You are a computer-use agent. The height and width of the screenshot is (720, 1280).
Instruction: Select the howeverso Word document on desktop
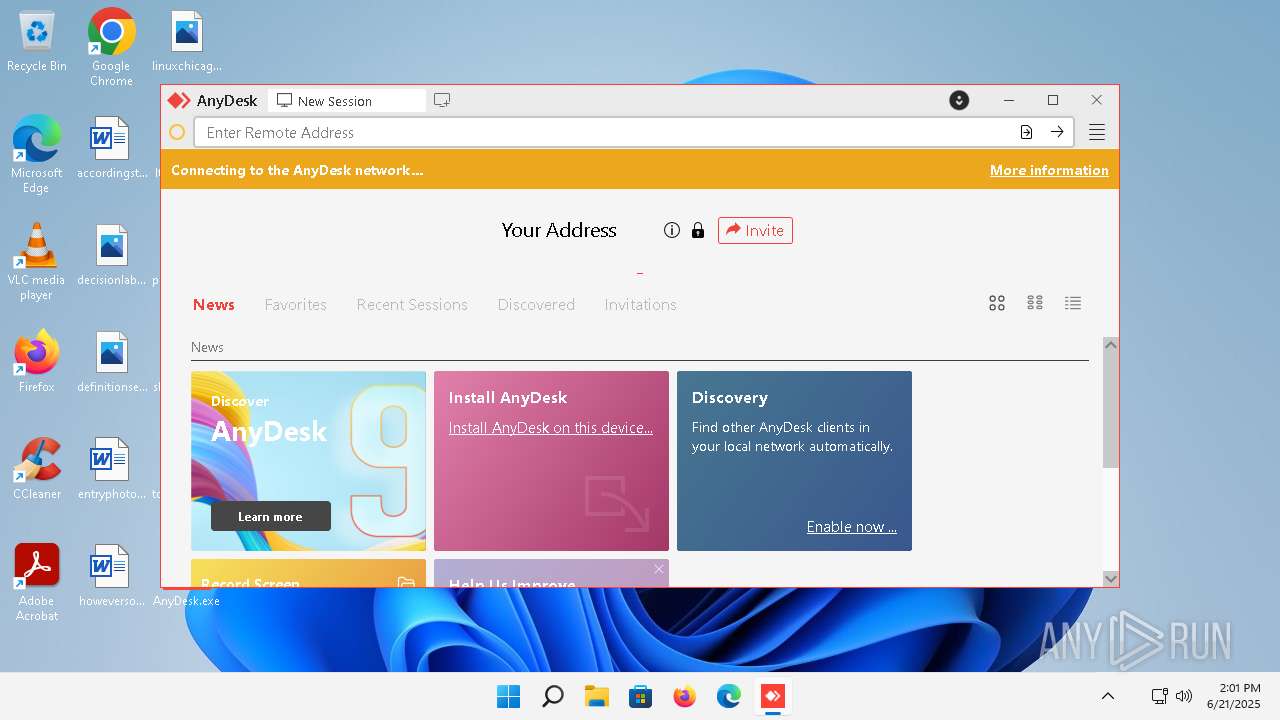coord(111,575)
